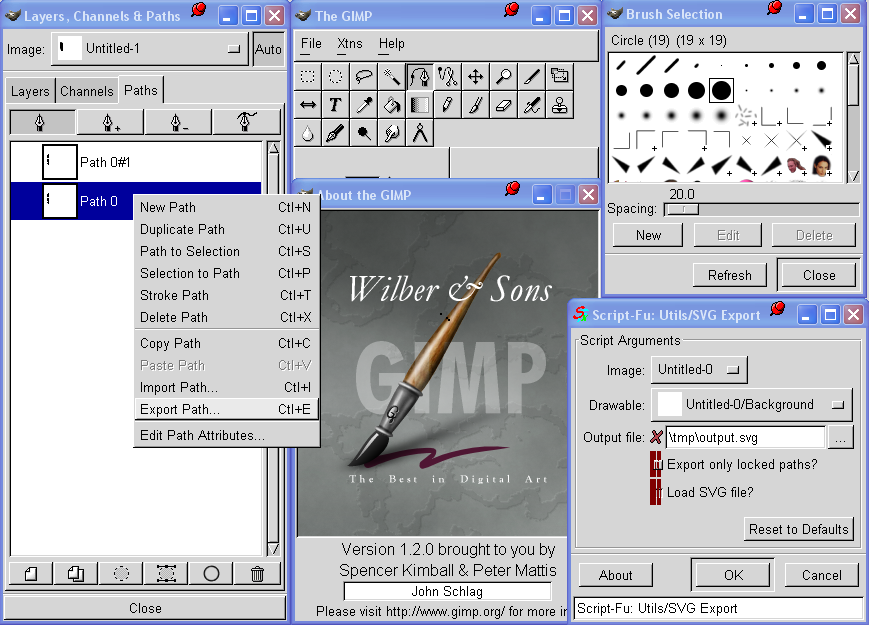Click the trash can delete path icon
This screenshot has height=625, width=869.
point(257,573)
